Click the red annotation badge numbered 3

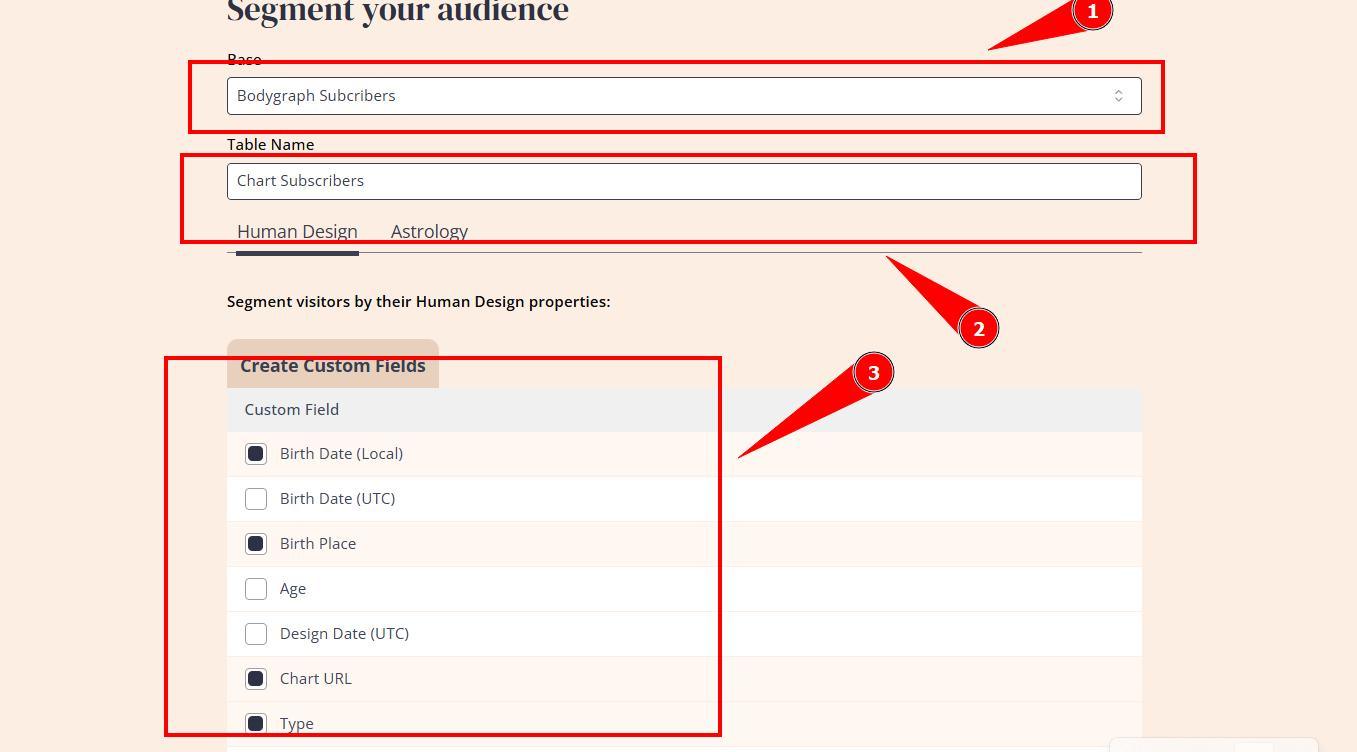tap(873, 373)
